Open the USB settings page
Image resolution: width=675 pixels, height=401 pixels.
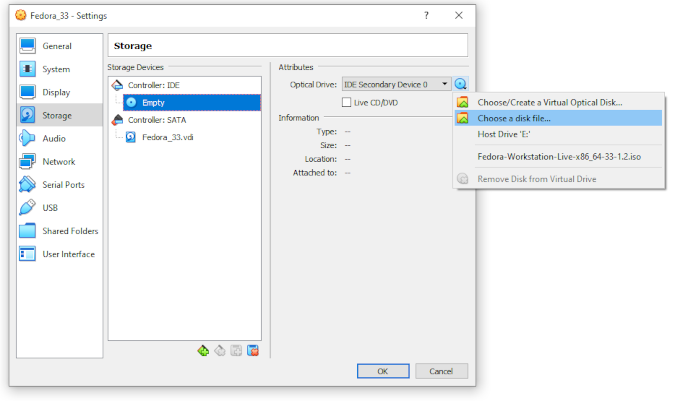[50, 208]
